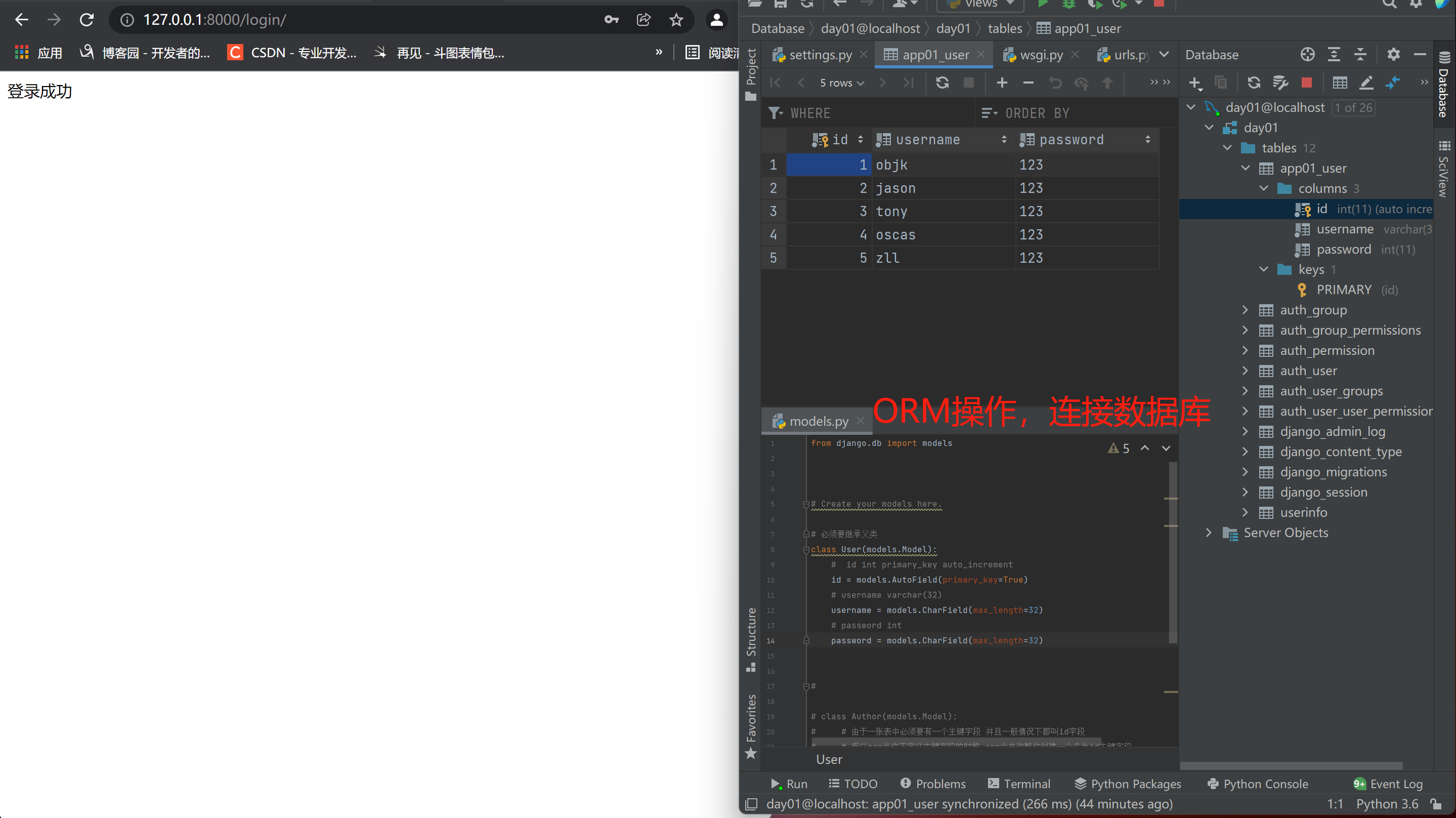Go back in browser history
Image resolution: width=1456 pixels, height=818 pixels.
(21, 20)
